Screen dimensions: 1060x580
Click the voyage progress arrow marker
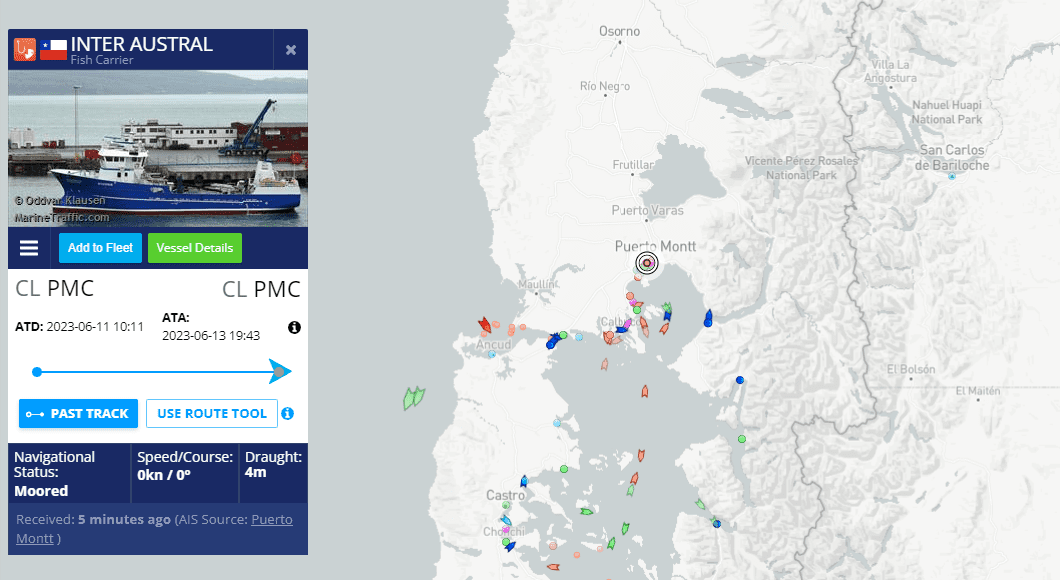click(280, 371)
